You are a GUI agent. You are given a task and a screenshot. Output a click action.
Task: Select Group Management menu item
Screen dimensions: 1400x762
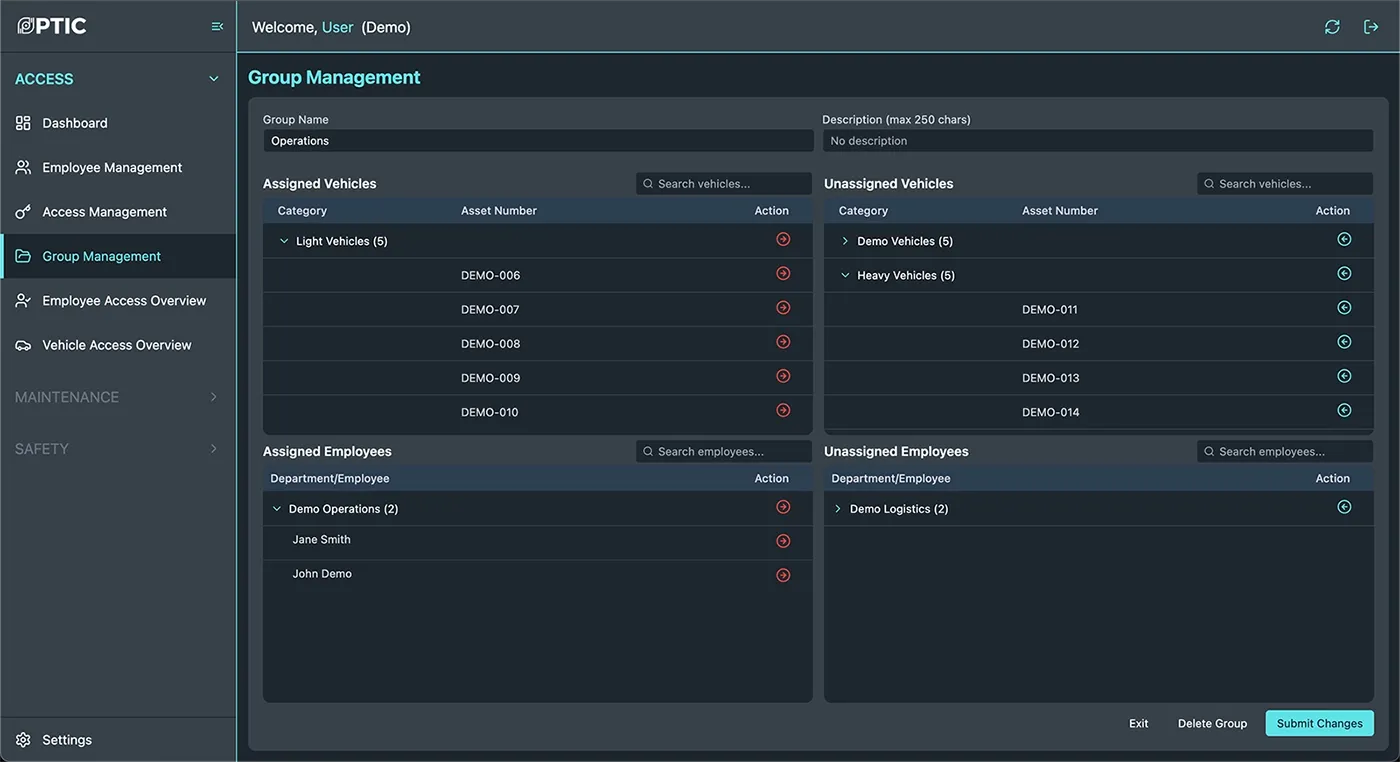pos(118,256)
